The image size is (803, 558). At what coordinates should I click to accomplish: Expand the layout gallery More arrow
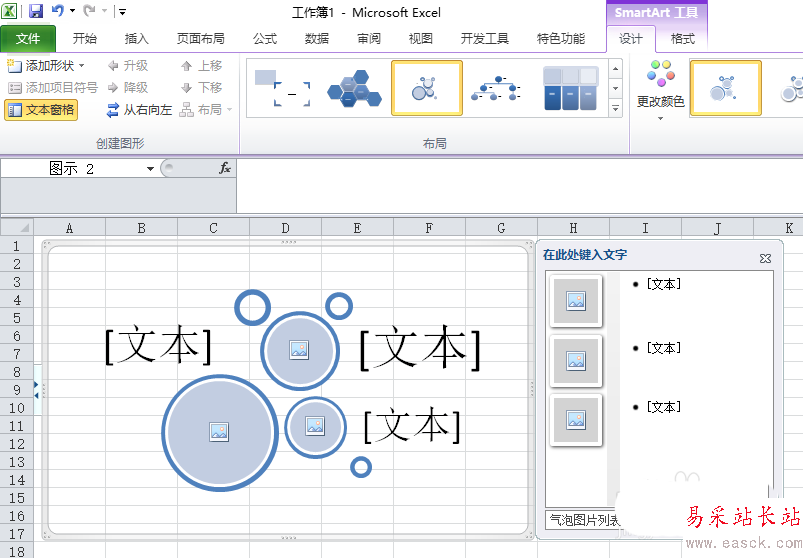coord(616,109)
